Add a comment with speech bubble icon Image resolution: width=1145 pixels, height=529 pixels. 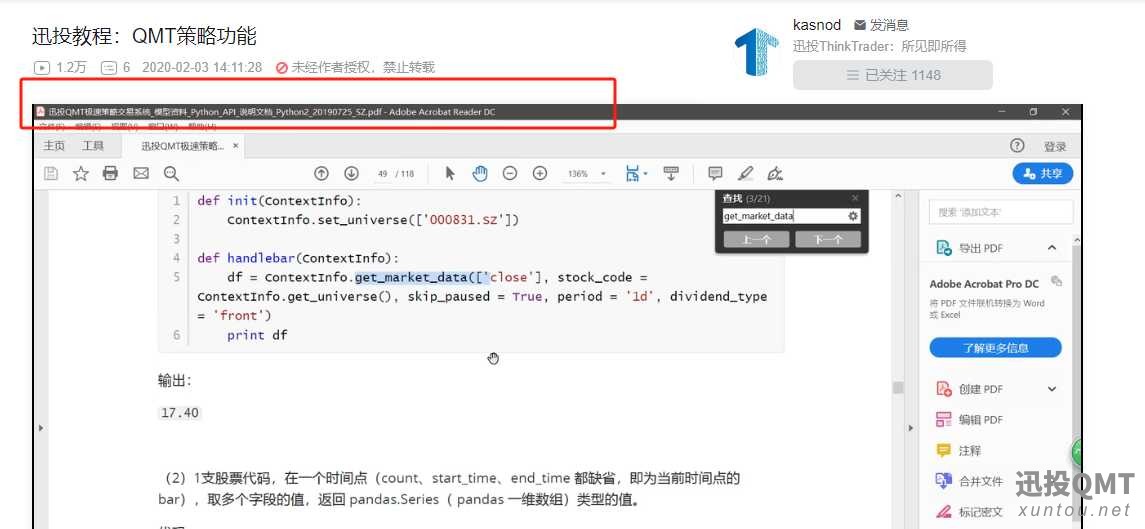click(716, 174)
